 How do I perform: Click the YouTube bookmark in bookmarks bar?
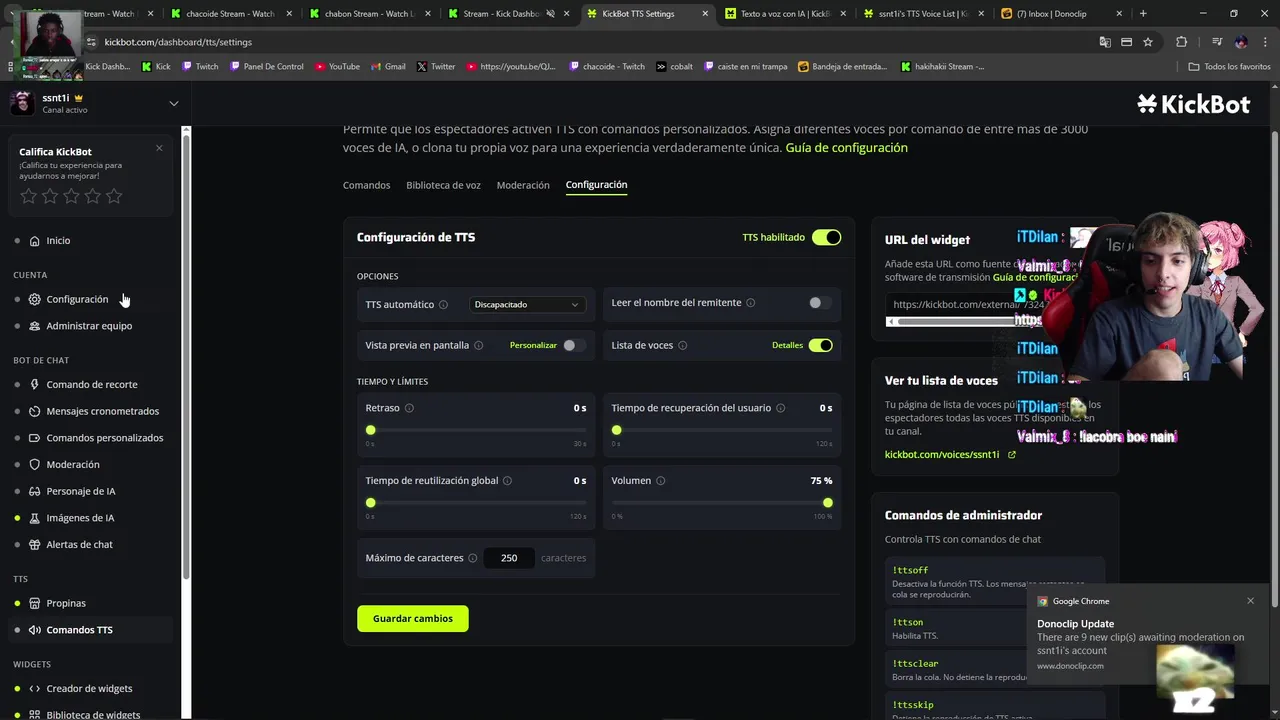337,67
